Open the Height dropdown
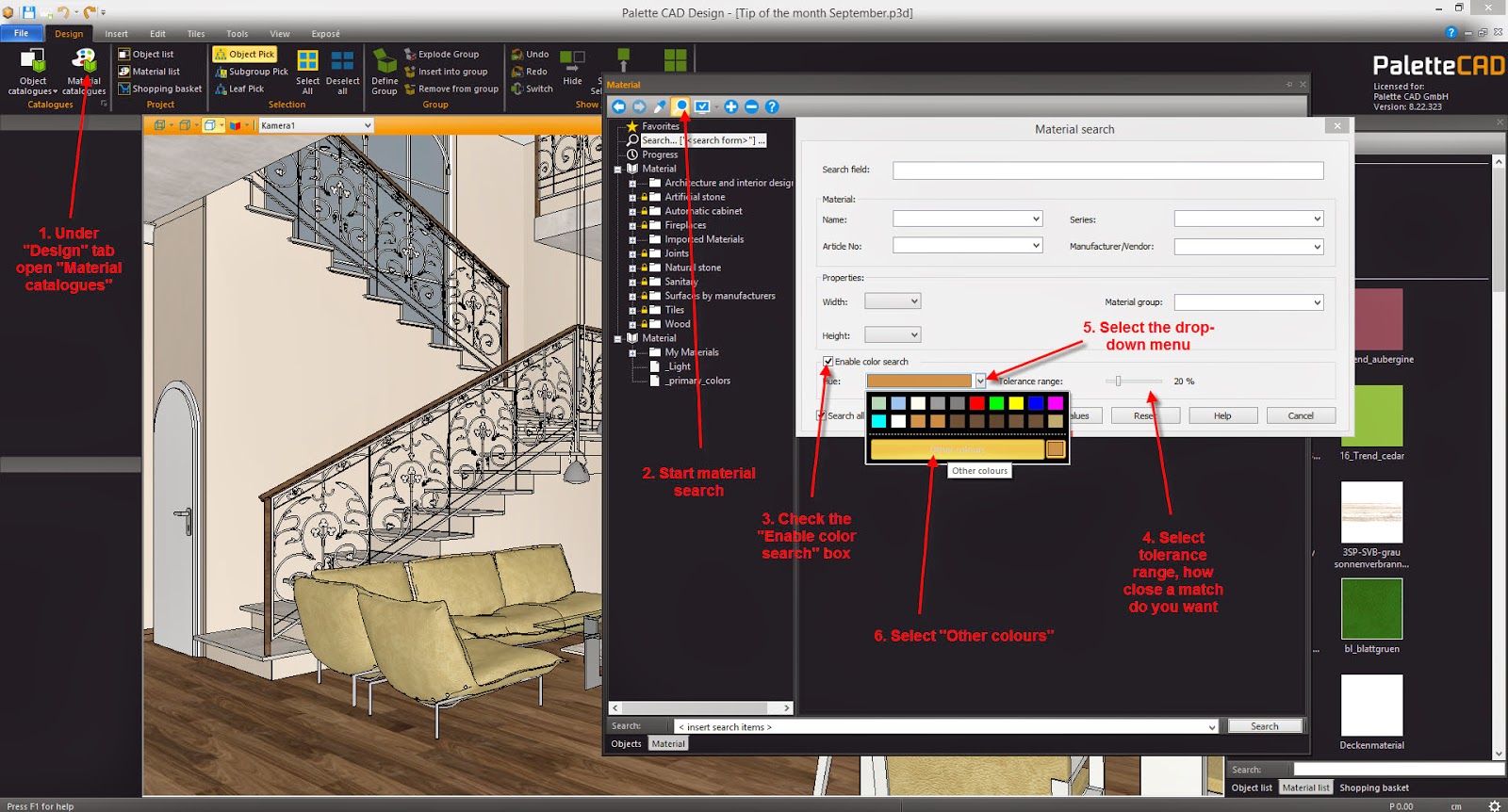This screenshot has height=812, width=1508. 893,334
